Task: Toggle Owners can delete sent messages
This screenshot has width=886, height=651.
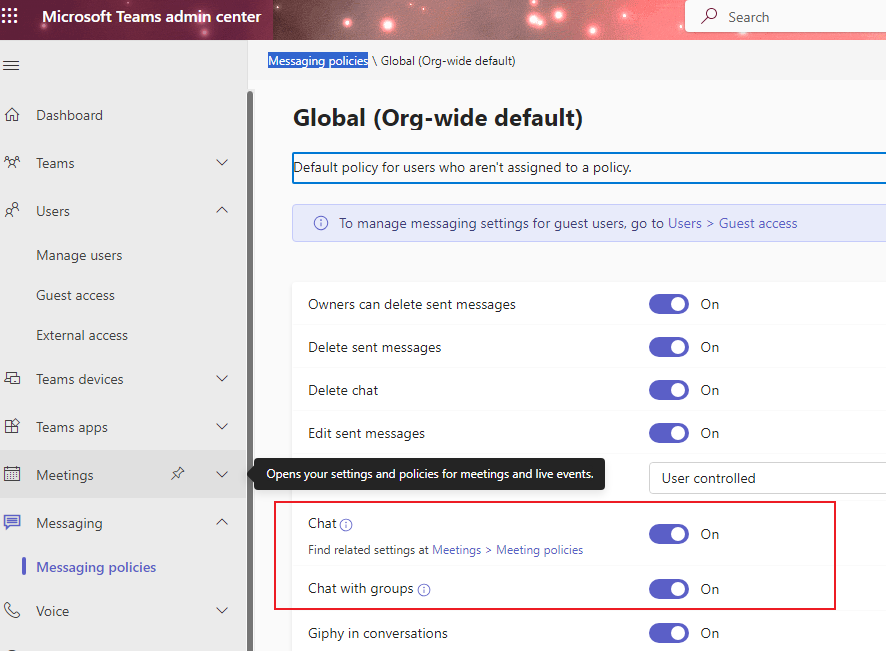Action: pos(668,304)
